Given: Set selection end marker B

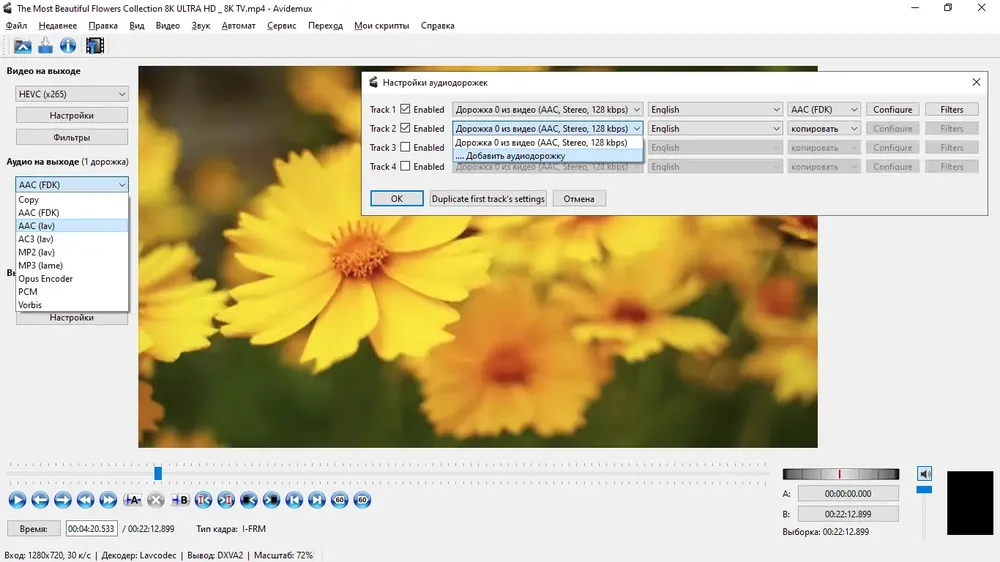Looking at the screenshot, I should coord(180,500).
